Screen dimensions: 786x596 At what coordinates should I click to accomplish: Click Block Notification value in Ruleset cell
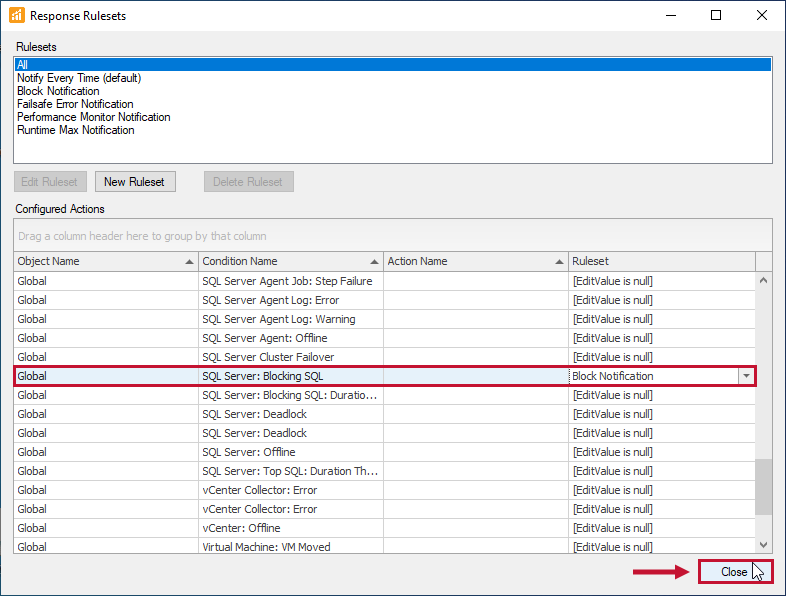613,376
